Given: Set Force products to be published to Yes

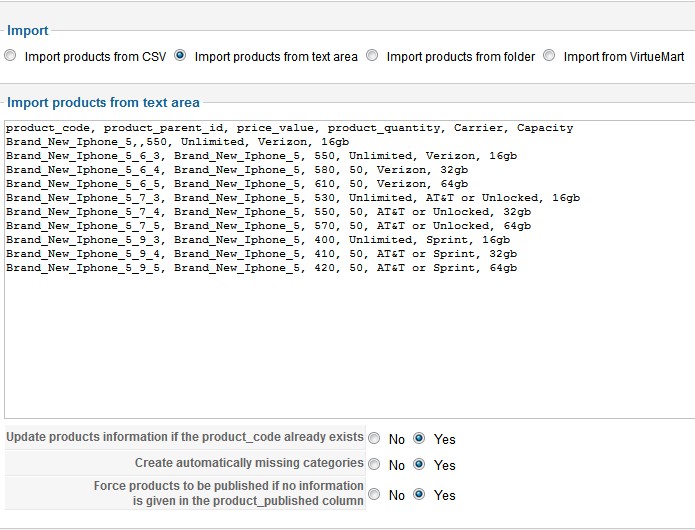Looking at the screenshot, I should [x=419, y=494].
